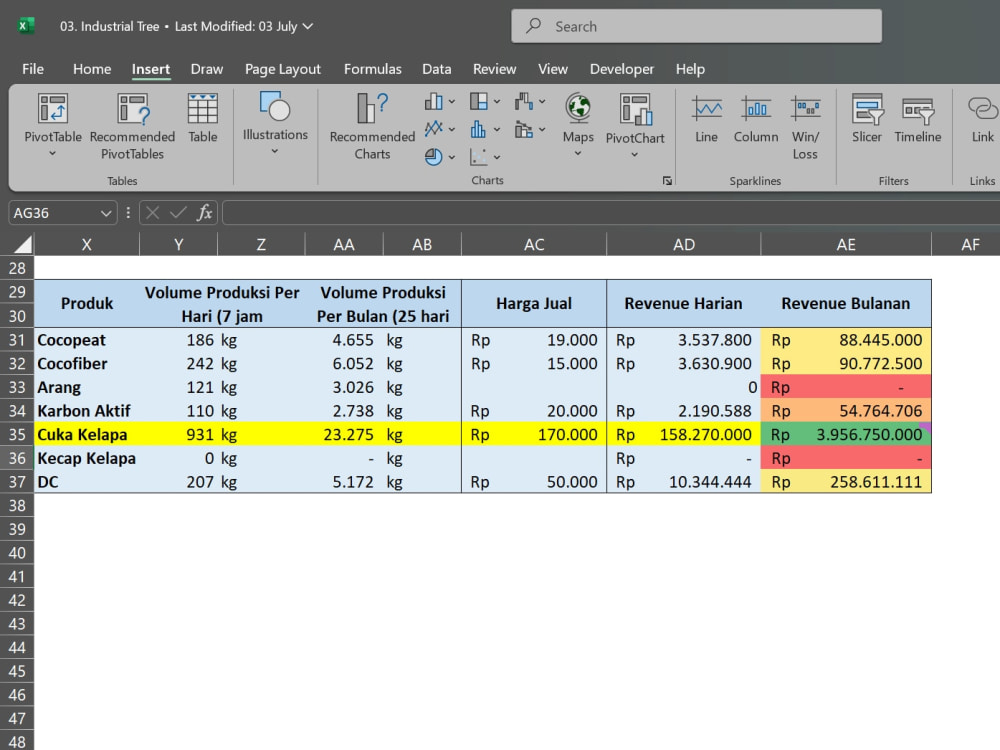The width and height of the screenshot is (1000, 750).
Task: Open the Maps chart option
Action: [578, 124]
